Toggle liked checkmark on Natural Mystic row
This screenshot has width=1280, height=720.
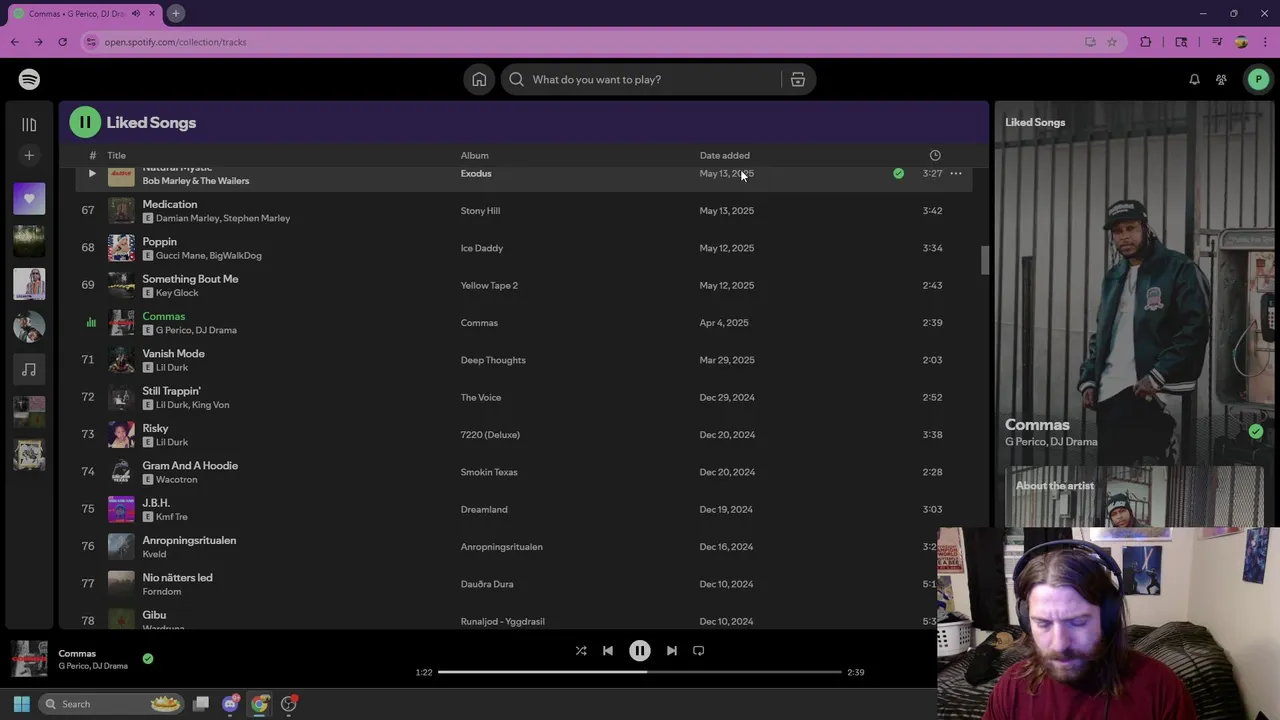pos(898,173)
